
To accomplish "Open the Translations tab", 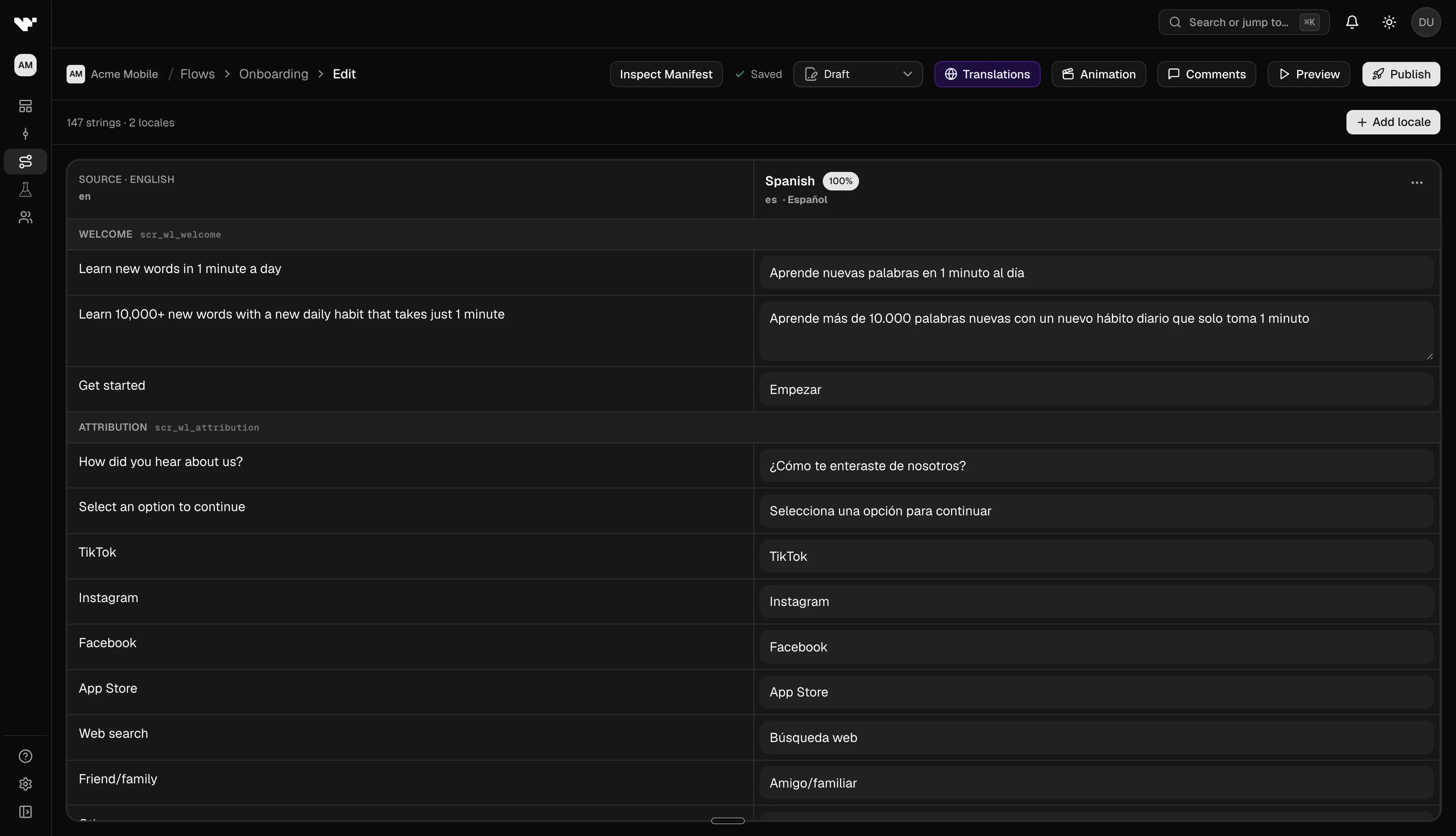I will [987, 74].
